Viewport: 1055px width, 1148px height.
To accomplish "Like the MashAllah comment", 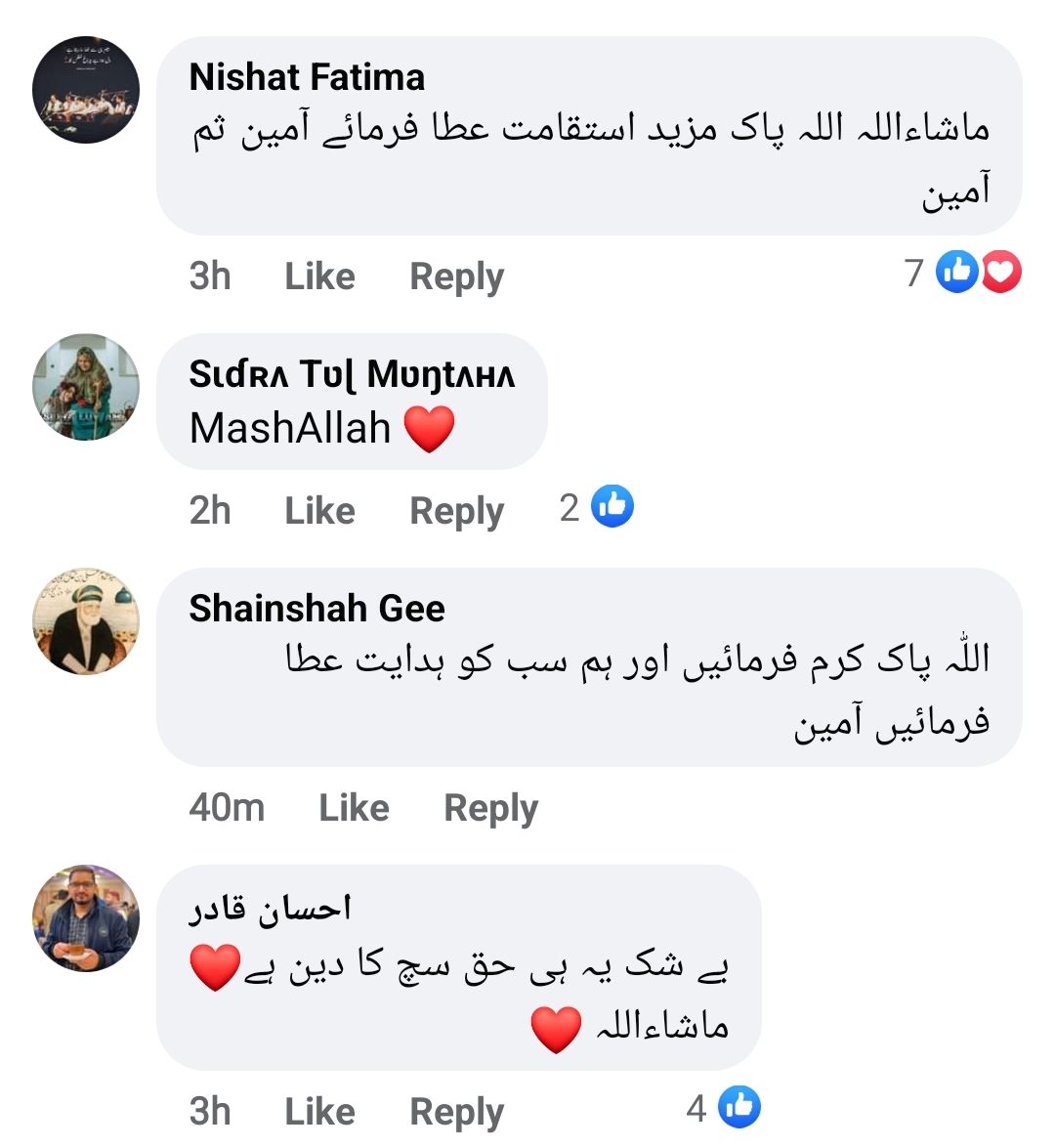I will 319,511.
